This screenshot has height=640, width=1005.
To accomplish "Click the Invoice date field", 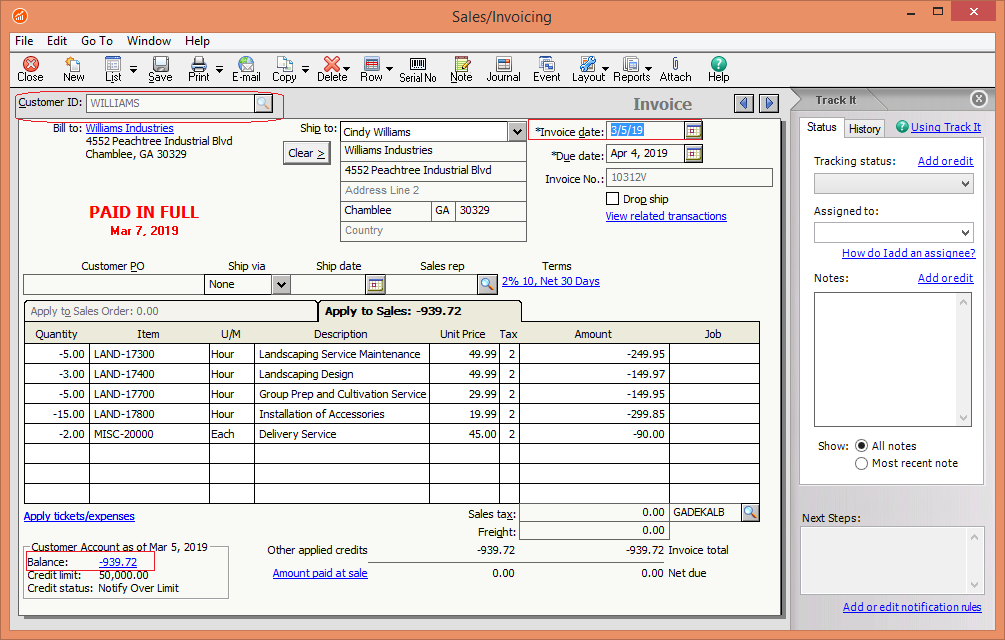I will 645,131.
